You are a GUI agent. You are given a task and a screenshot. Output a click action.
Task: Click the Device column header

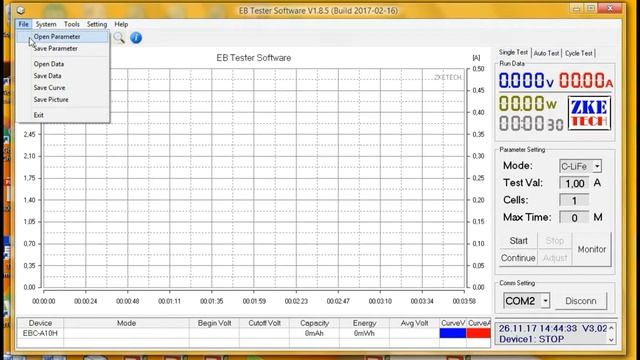[40, 323]
